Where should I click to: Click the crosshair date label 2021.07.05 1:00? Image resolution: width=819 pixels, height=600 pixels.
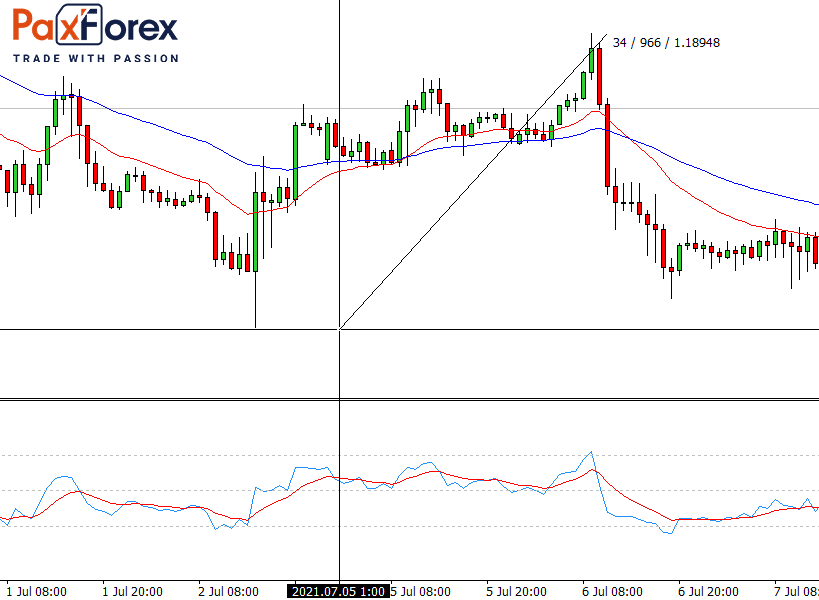click(x=339, y=591)
